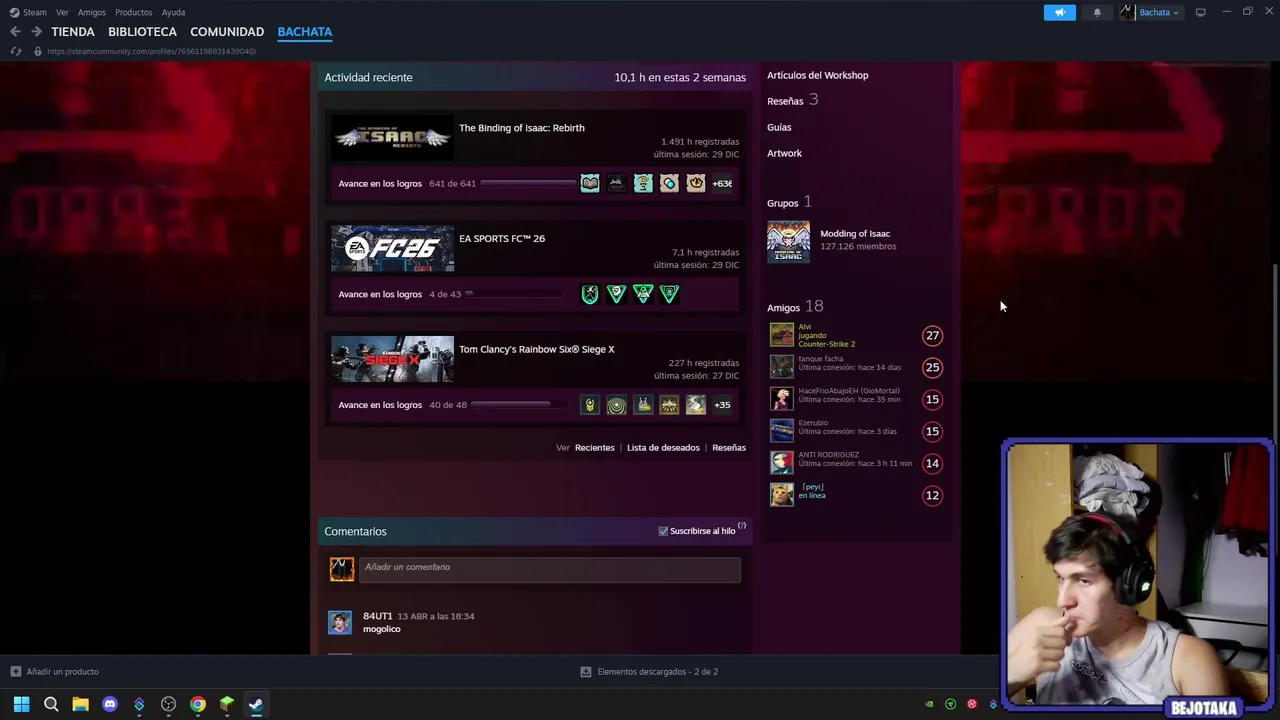
Task: Click the first FC 26 achievement badge
Action: [590, 294]
